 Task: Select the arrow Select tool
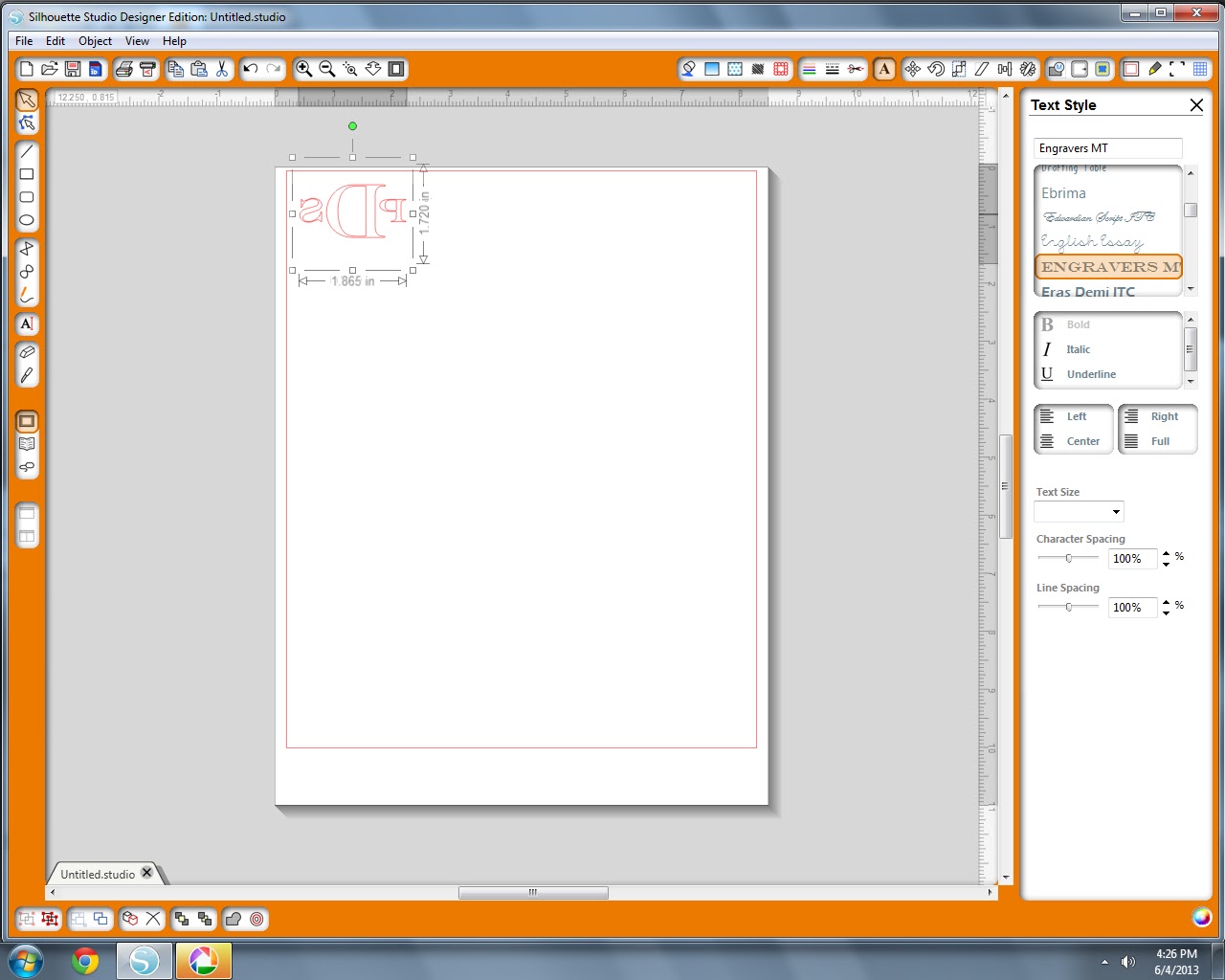click(x=27, y=100)
